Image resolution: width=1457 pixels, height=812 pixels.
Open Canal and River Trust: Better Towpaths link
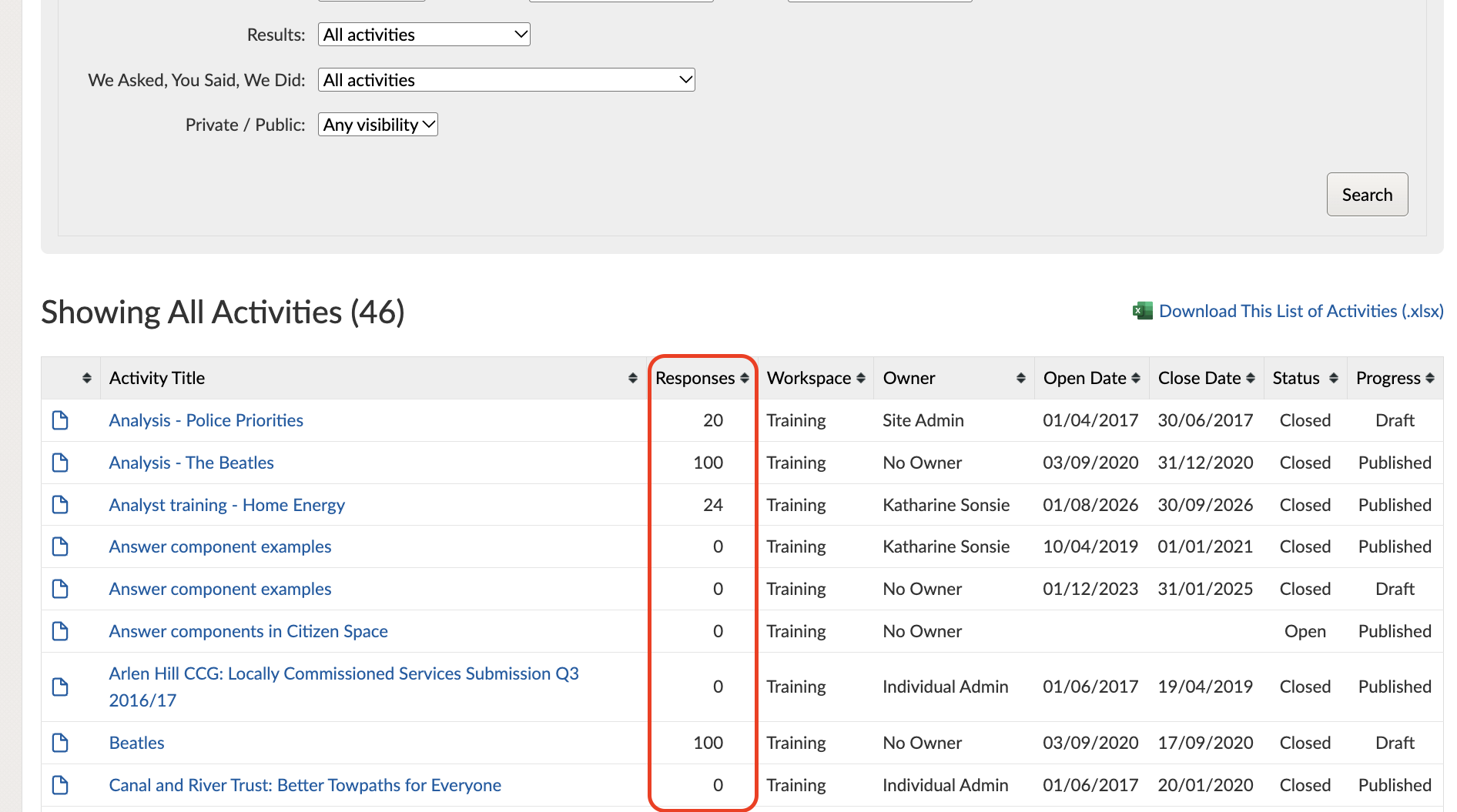coord(305,785)
